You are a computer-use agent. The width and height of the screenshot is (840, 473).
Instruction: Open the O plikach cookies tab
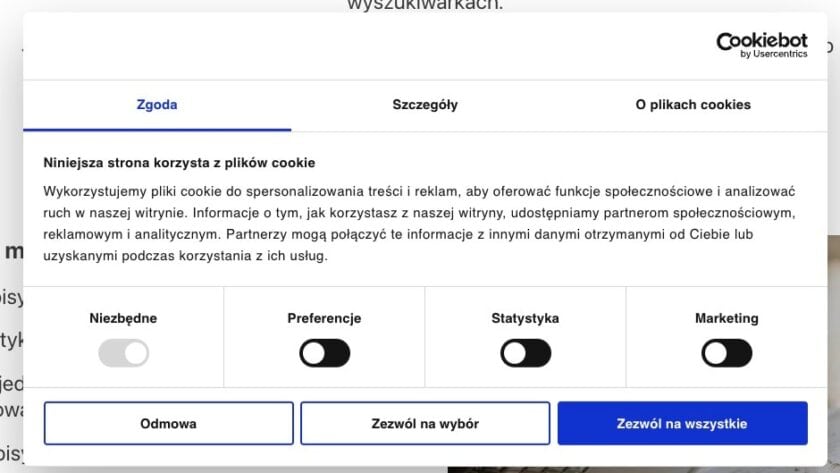693,105
